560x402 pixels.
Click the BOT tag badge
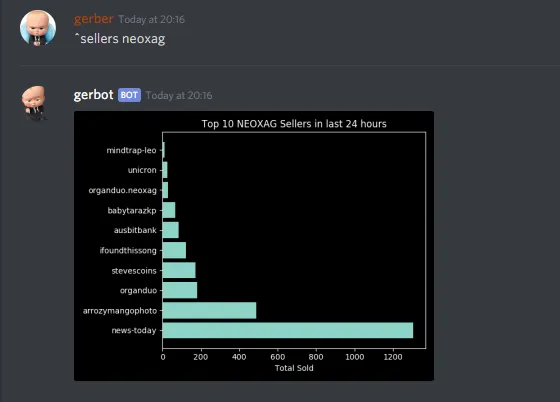click(x=129, y=95)
